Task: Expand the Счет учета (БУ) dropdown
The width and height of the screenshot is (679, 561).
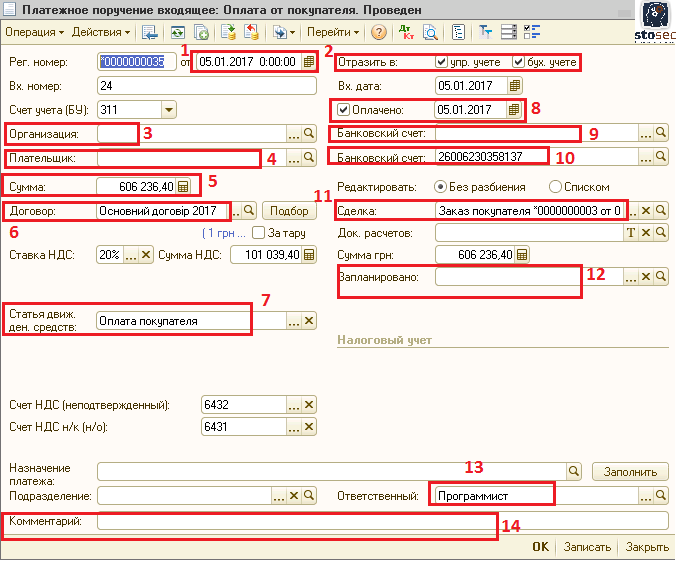Action: point(169,110)
